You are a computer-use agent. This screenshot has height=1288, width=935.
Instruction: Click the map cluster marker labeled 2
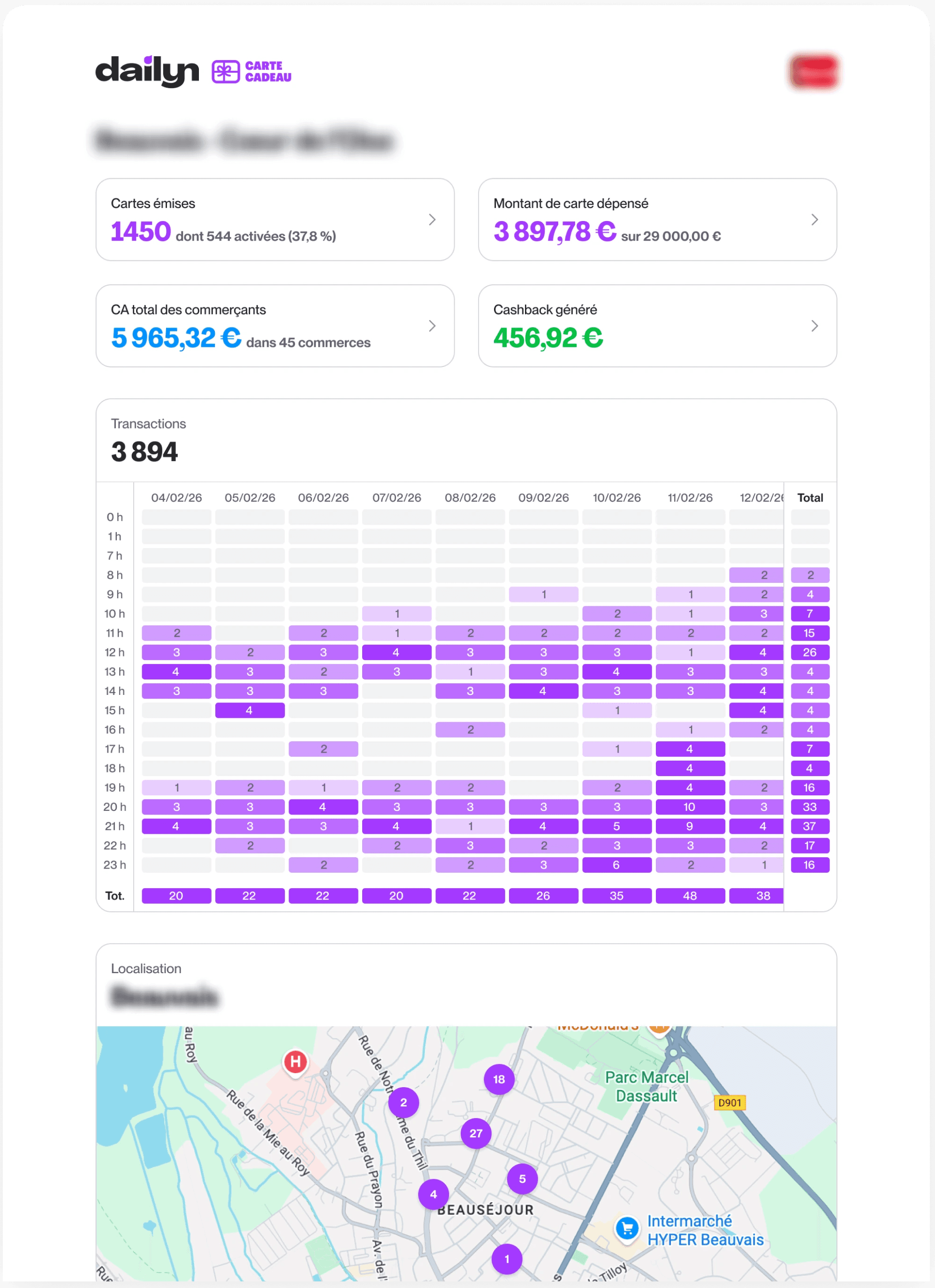pyautogui.click(x=403, y=1102)
